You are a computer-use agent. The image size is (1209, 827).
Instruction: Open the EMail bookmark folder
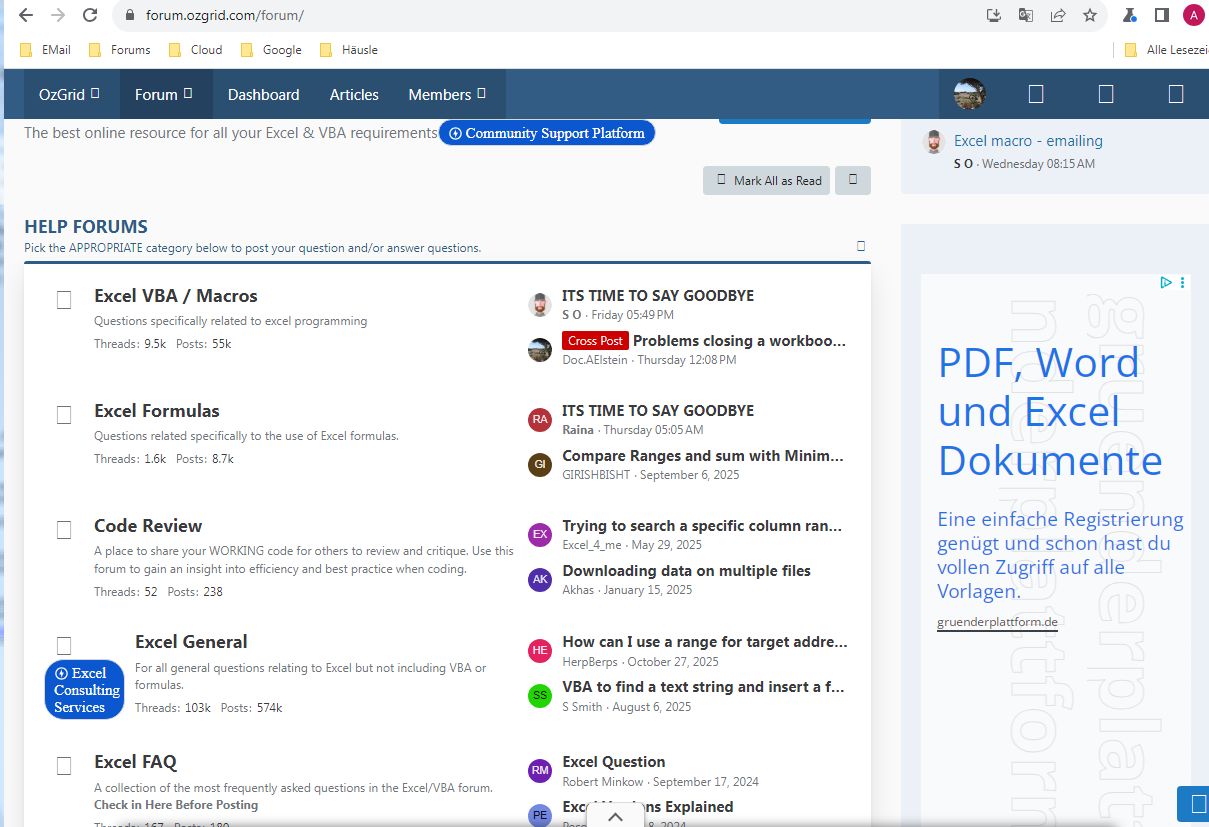(x=45, y=49)
